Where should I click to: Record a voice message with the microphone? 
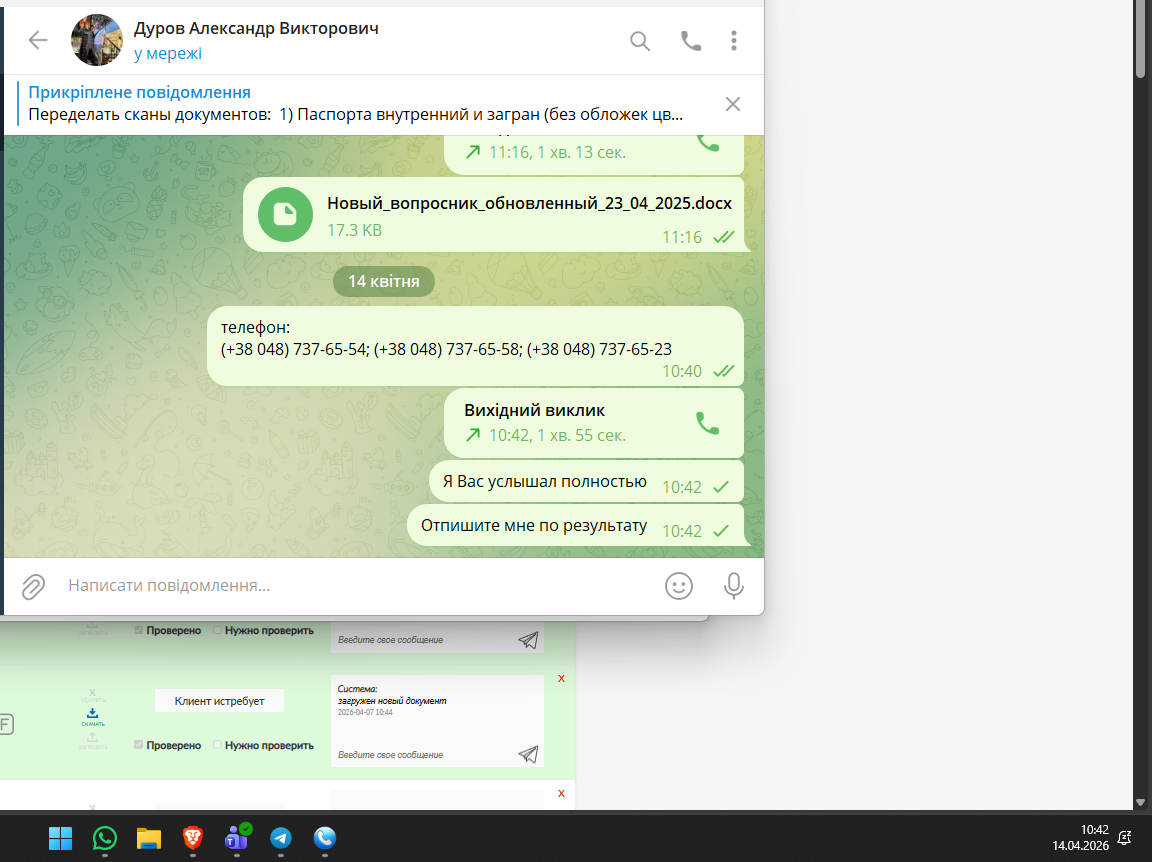[733, 586]
